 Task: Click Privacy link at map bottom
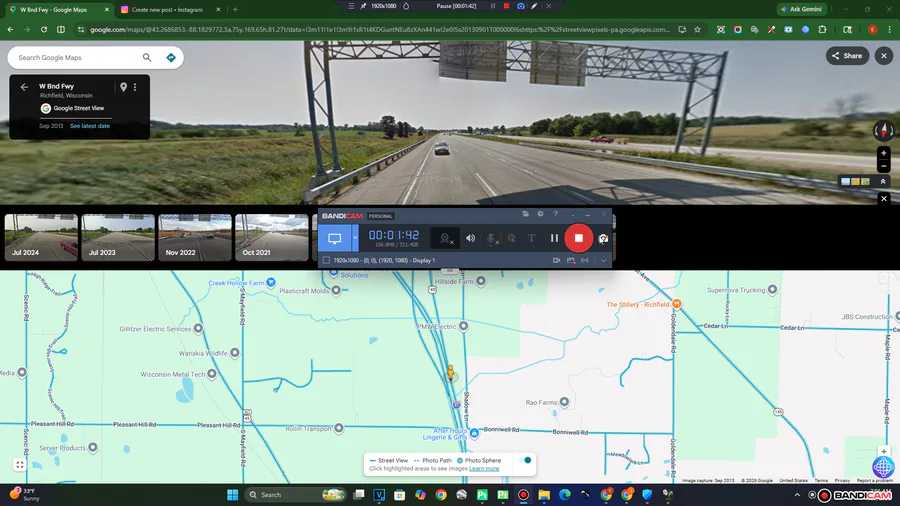click(842, 480)
